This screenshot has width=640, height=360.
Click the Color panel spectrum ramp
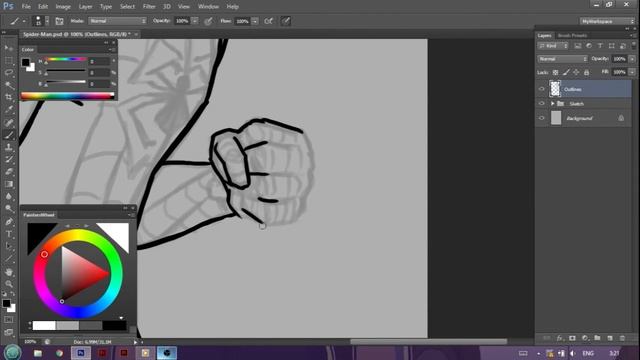(67, 96)
